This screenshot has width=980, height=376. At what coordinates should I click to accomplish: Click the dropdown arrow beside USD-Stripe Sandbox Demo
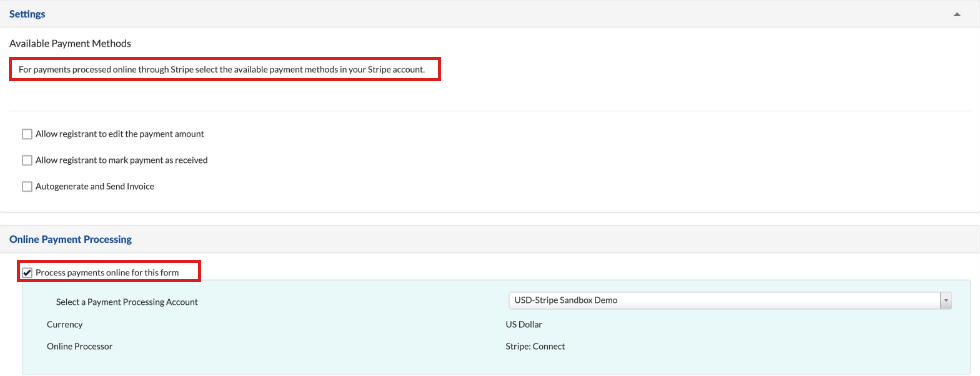pyautogui.click(x=946, y=300)
